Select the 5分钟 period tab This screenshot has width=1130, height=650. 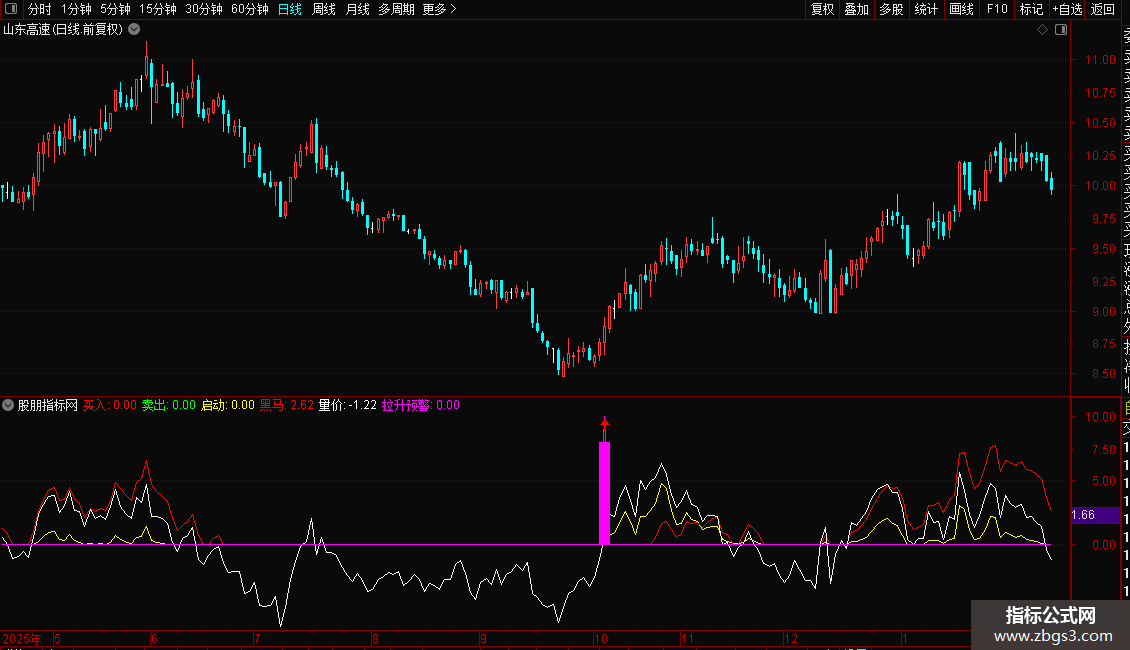click(x=115, y=10)
